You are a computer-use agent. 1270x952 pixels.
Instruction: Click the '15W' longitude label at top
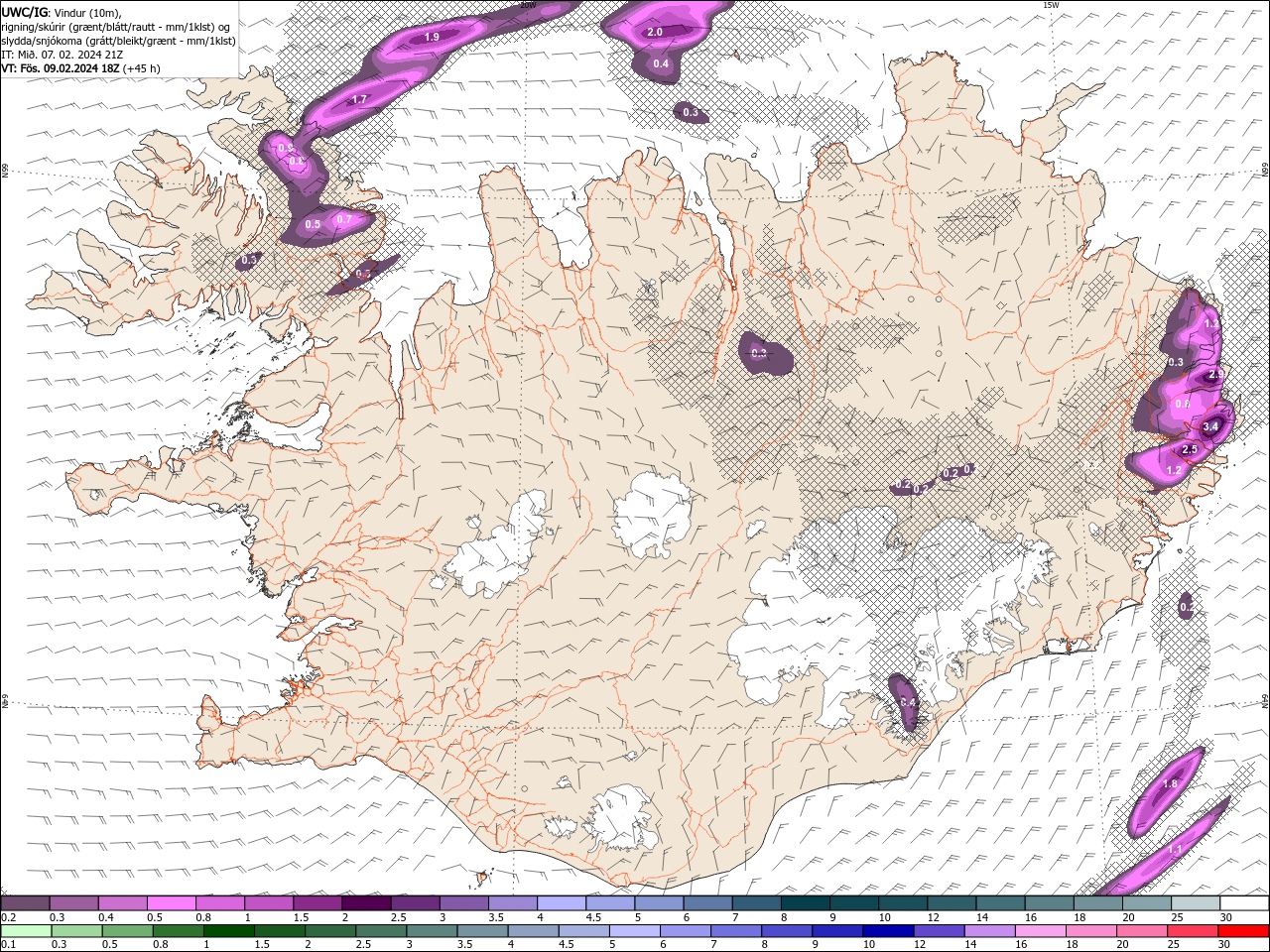1050,5
